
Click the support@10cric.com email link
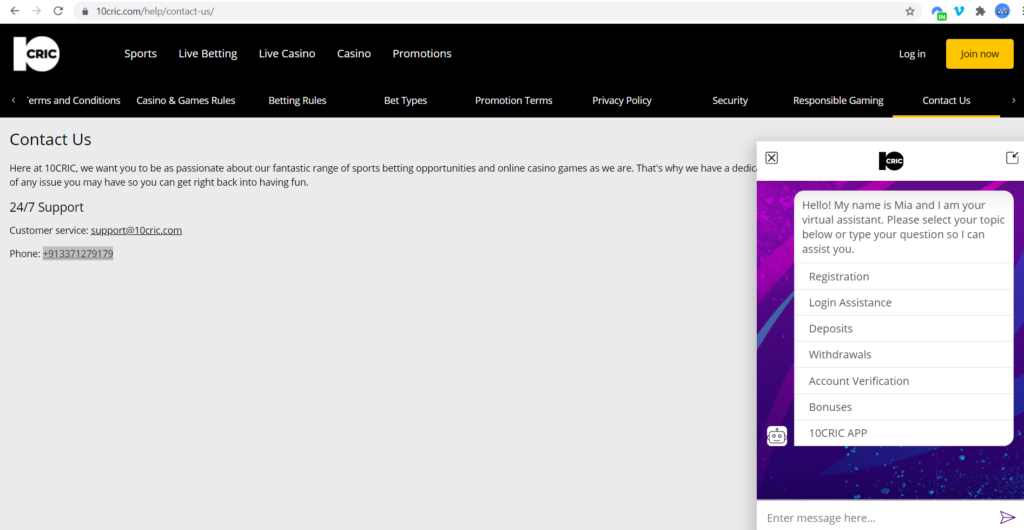click(136, 230)
